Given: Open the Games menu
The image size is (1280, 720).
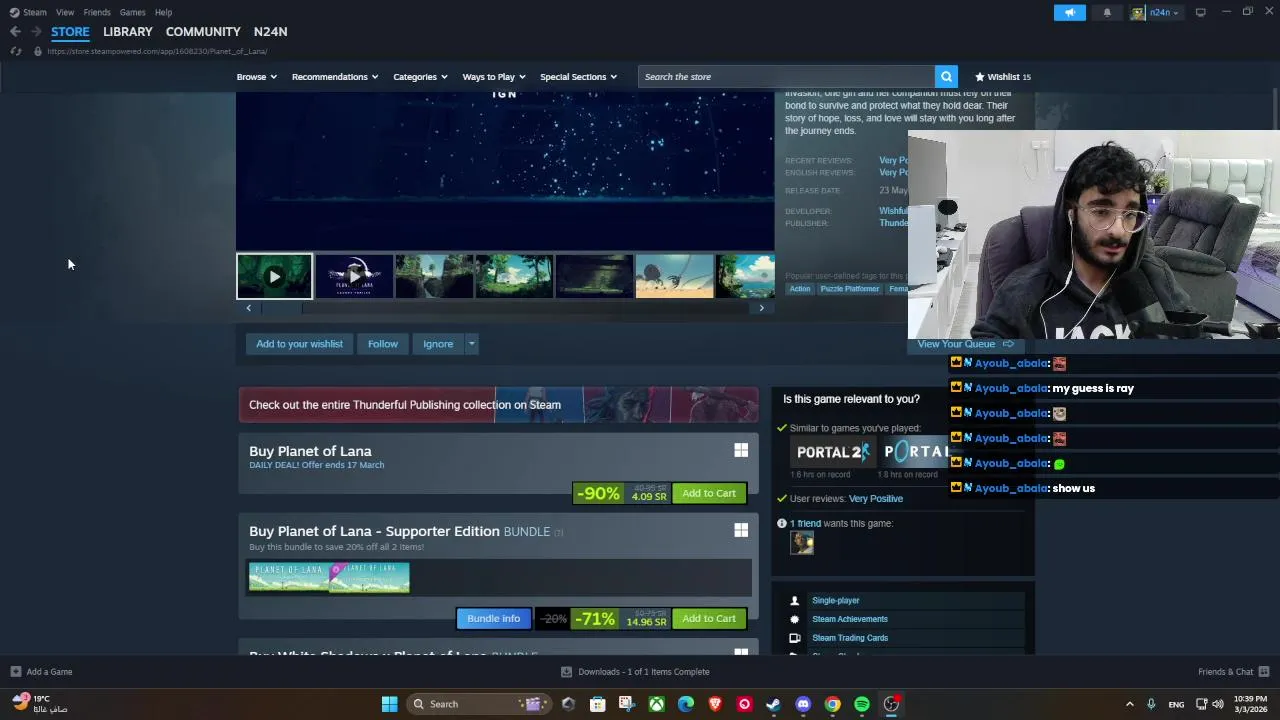Looking at the screenshot, I should pos(133,12).
